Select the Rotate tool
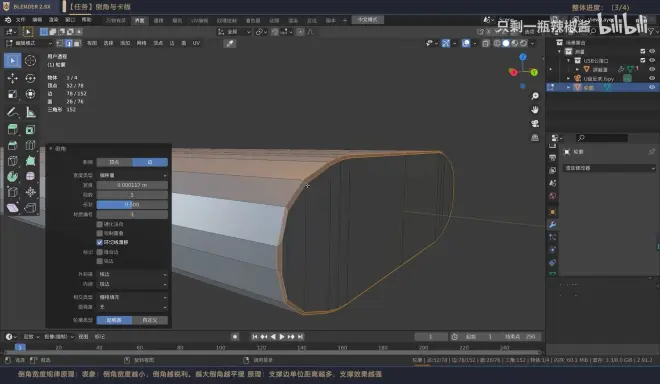 coord(30,78)
